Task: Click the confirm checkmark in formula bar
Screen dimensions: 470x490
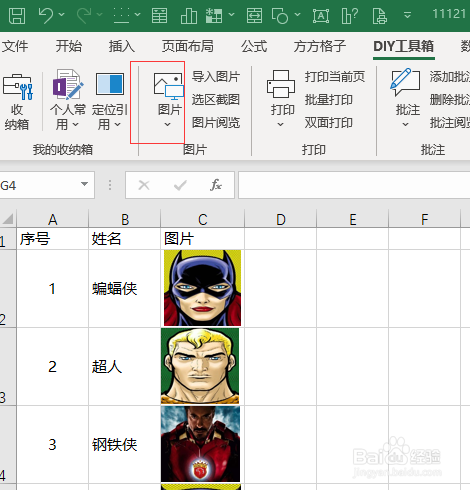Action: click(180, 185)
